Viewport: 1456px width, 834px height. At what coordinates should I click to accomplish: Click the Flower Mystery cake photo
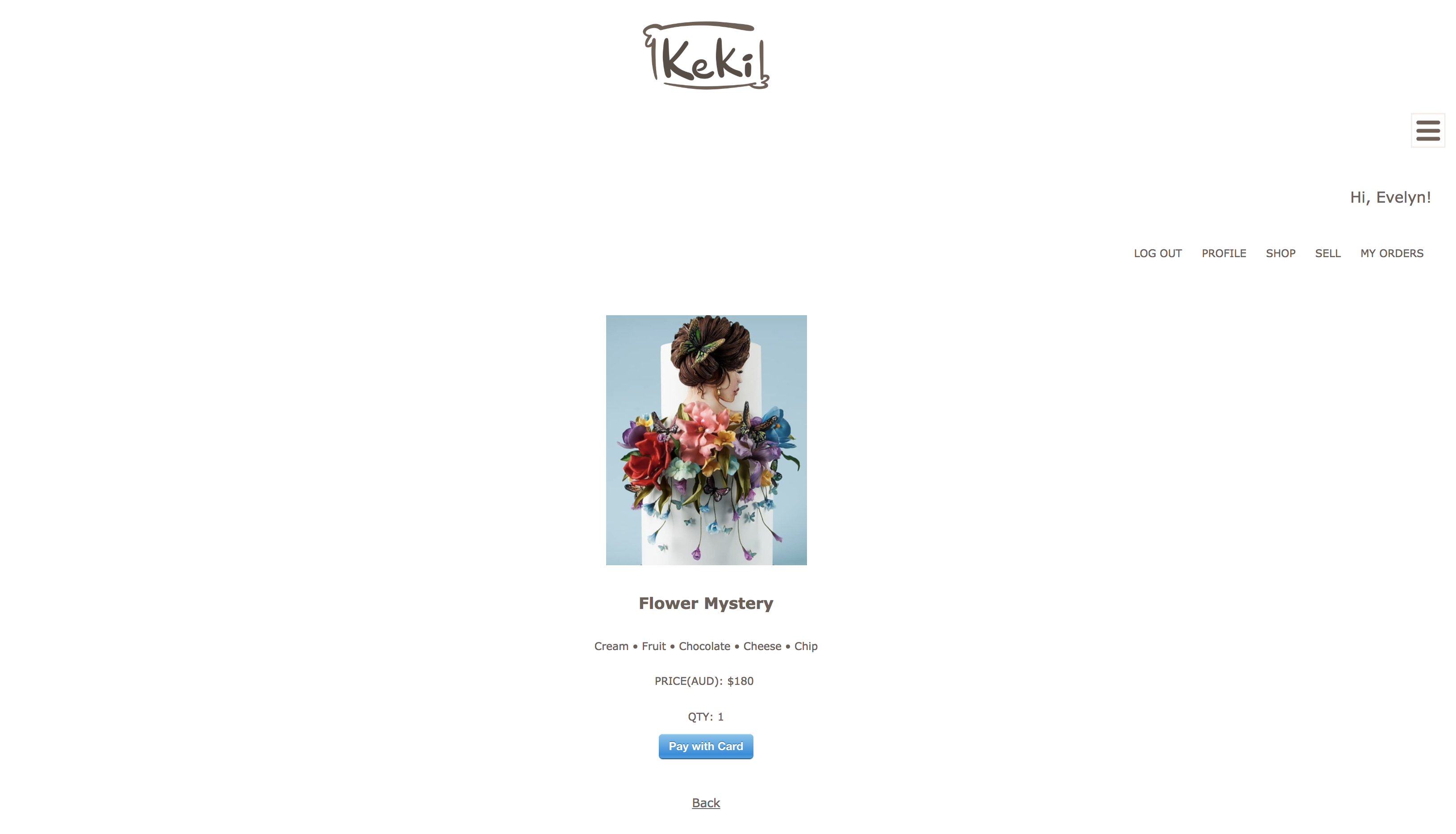(x=706, y=440)
